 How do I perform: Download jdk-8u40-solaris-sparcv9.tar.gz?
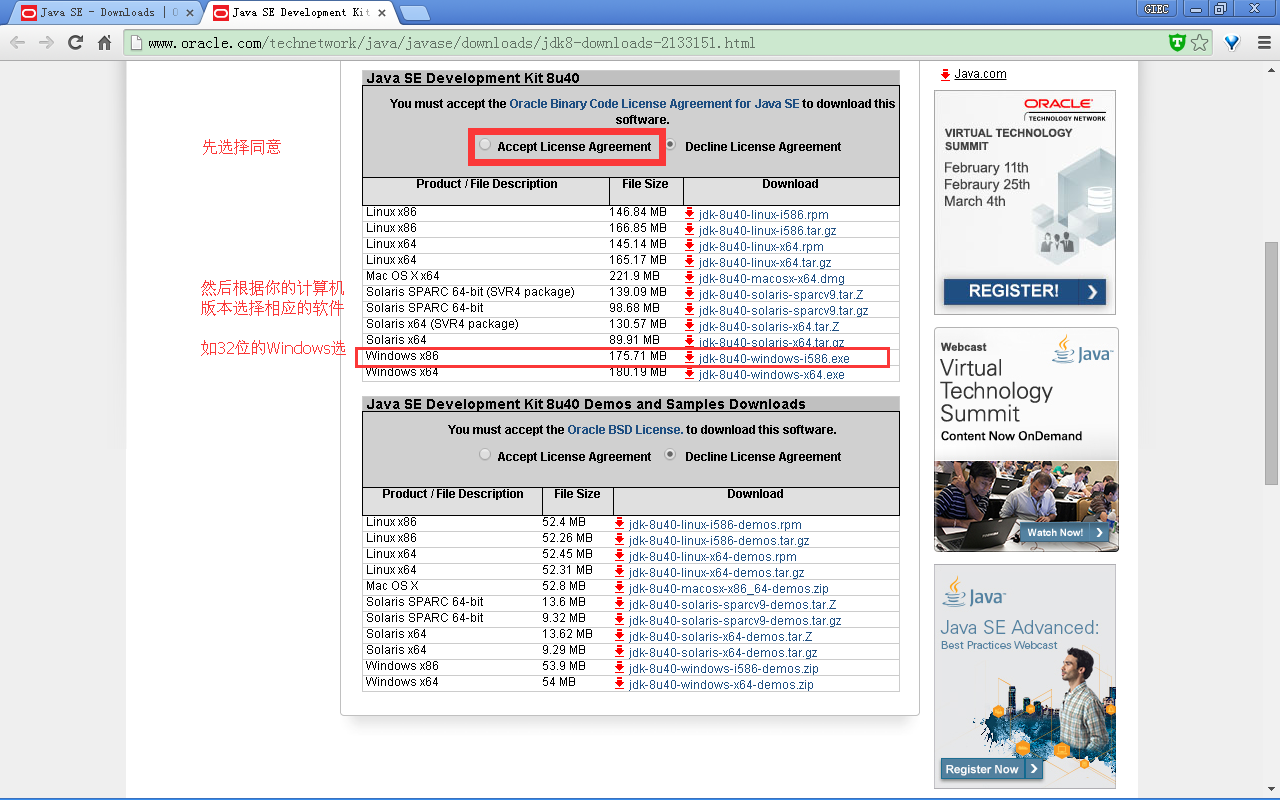[x=783, y=311]
